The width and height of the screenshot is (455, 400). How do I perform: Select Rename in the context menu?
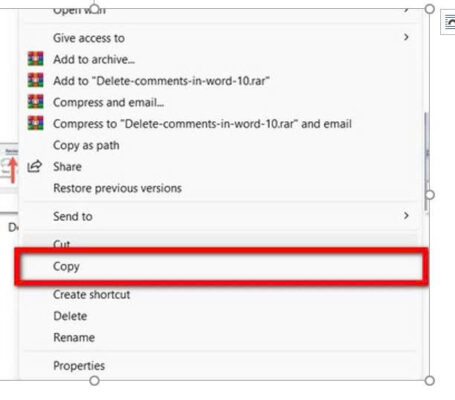click(x=74, y=337)
